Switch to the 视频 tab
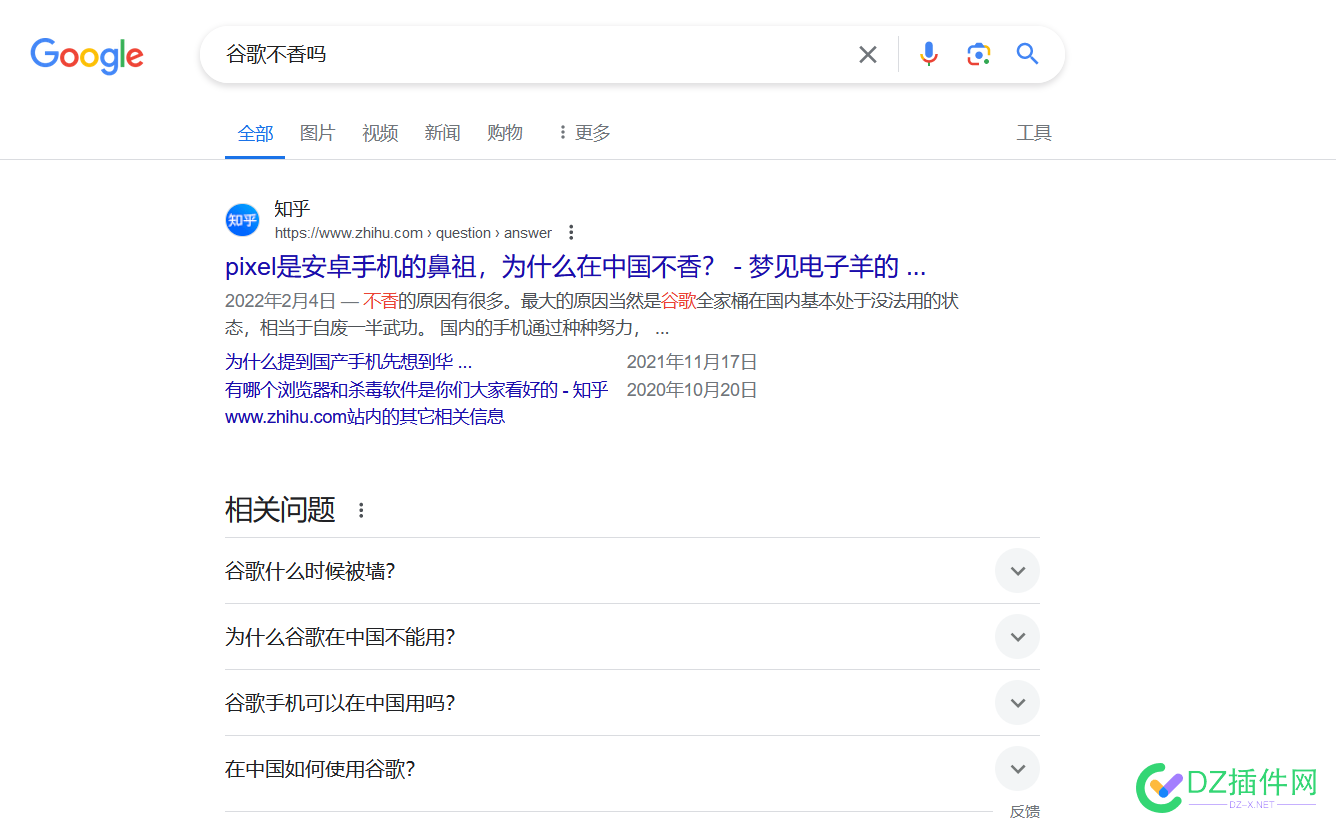 (380, 132)
